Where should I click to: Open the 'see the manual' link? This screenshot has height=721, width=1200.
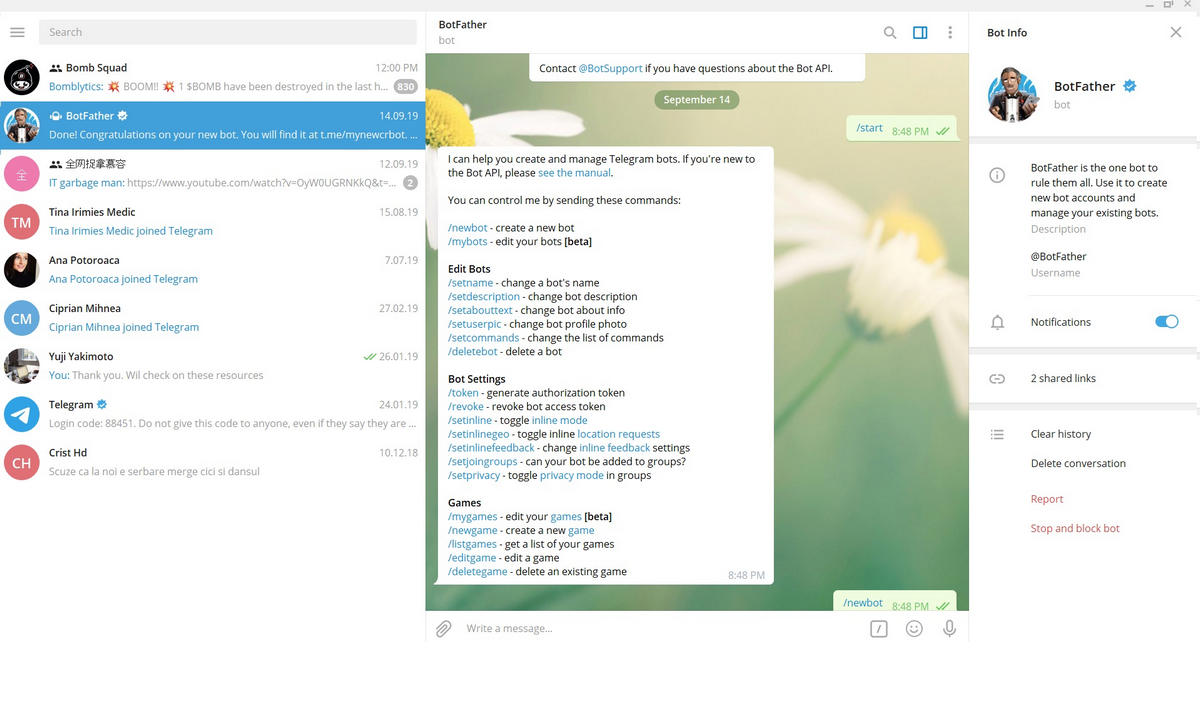click(x=574, y=173)
